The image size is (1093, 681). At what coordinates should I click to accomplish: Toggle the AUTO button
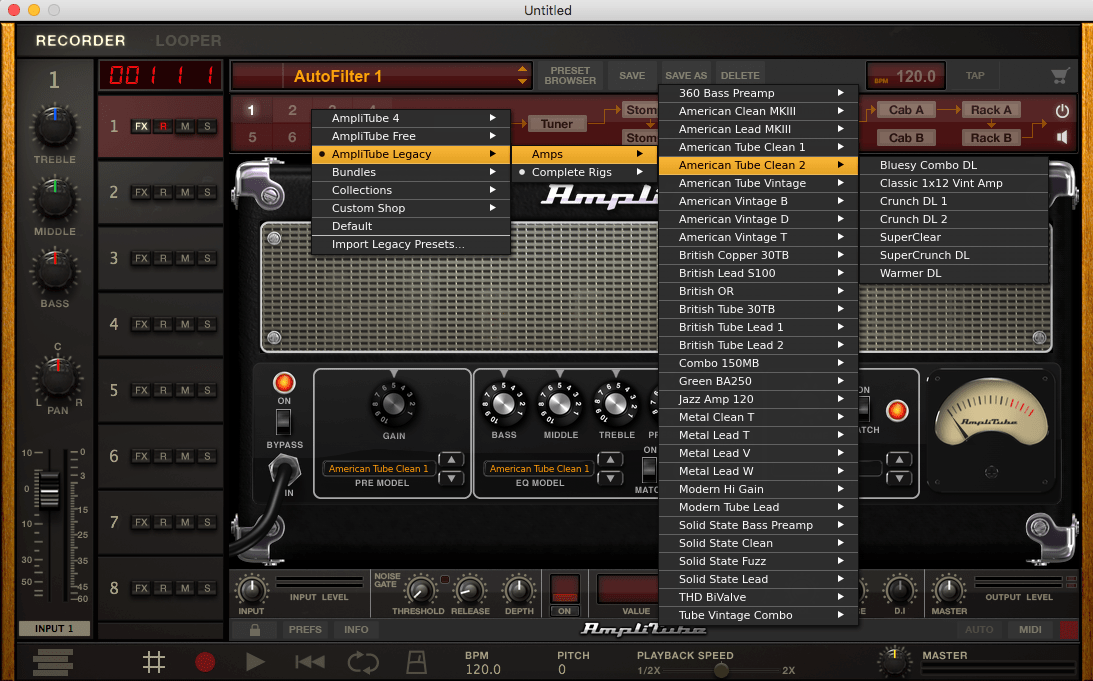pyautogui.click(x=979, y=629)
